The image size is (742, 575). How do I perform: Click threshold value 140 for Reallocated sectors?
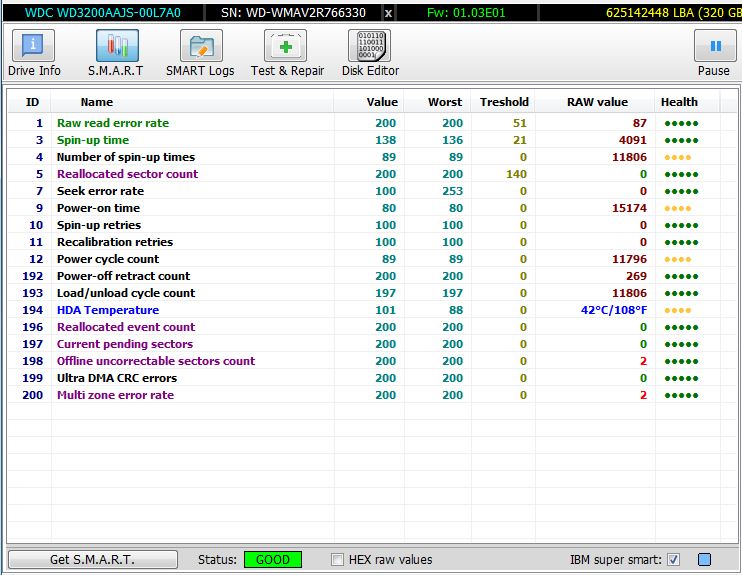click(516, 174)
